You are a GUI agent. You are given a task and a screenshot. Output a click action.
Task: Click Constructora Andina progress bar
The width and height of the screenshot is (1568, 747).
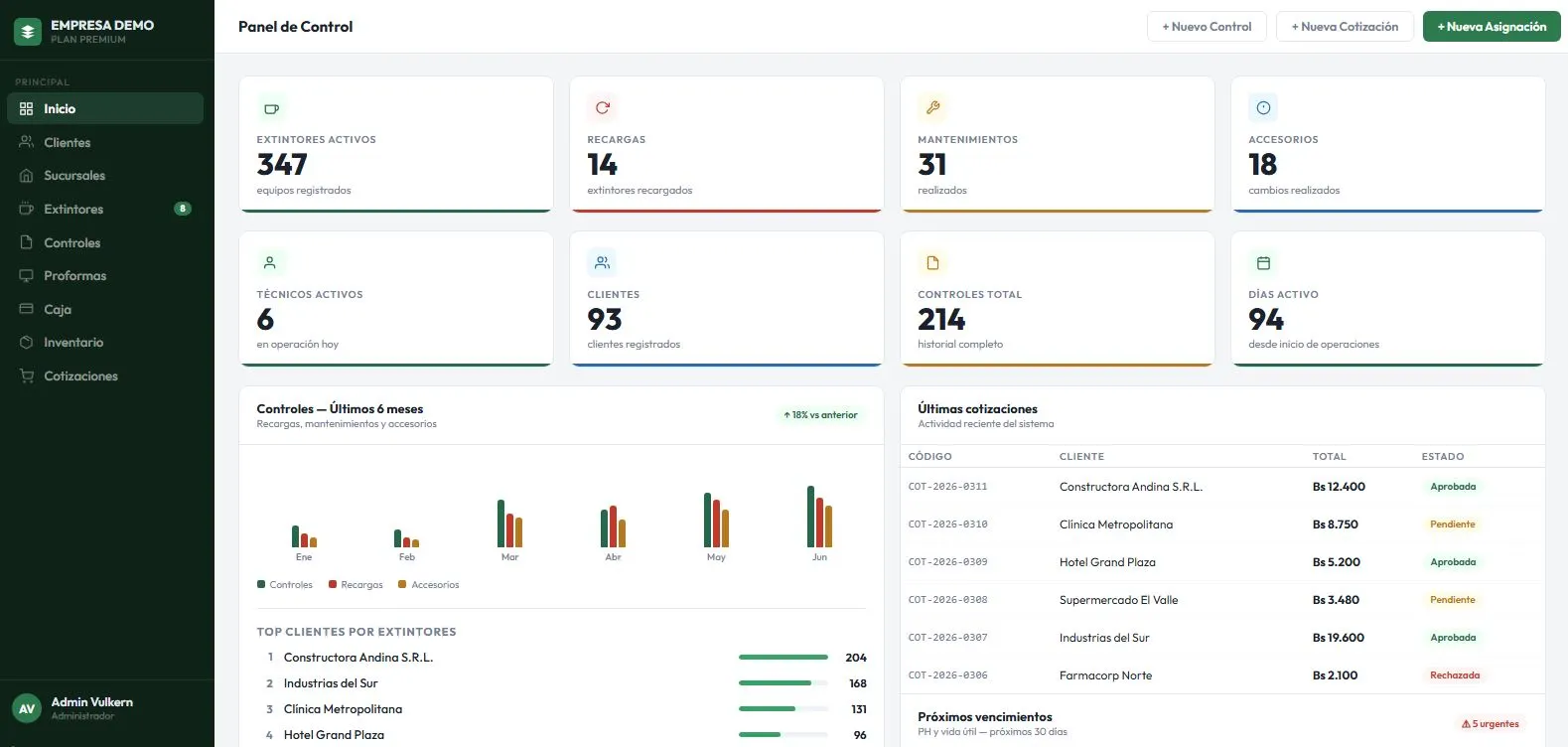(784, 658)
